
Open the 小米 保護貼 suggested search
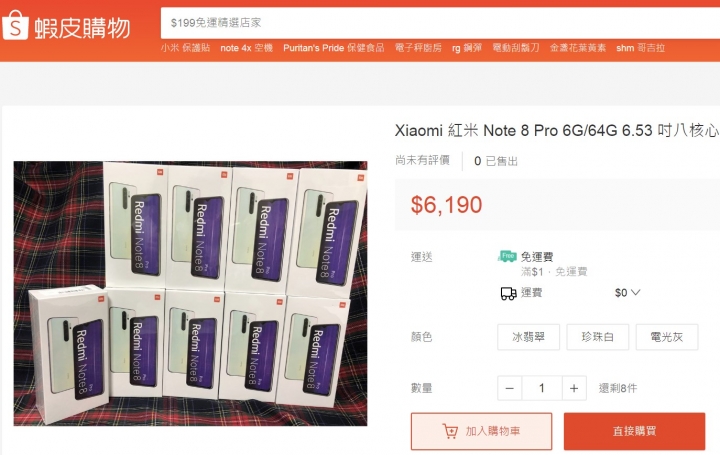(x=186, y=48)
